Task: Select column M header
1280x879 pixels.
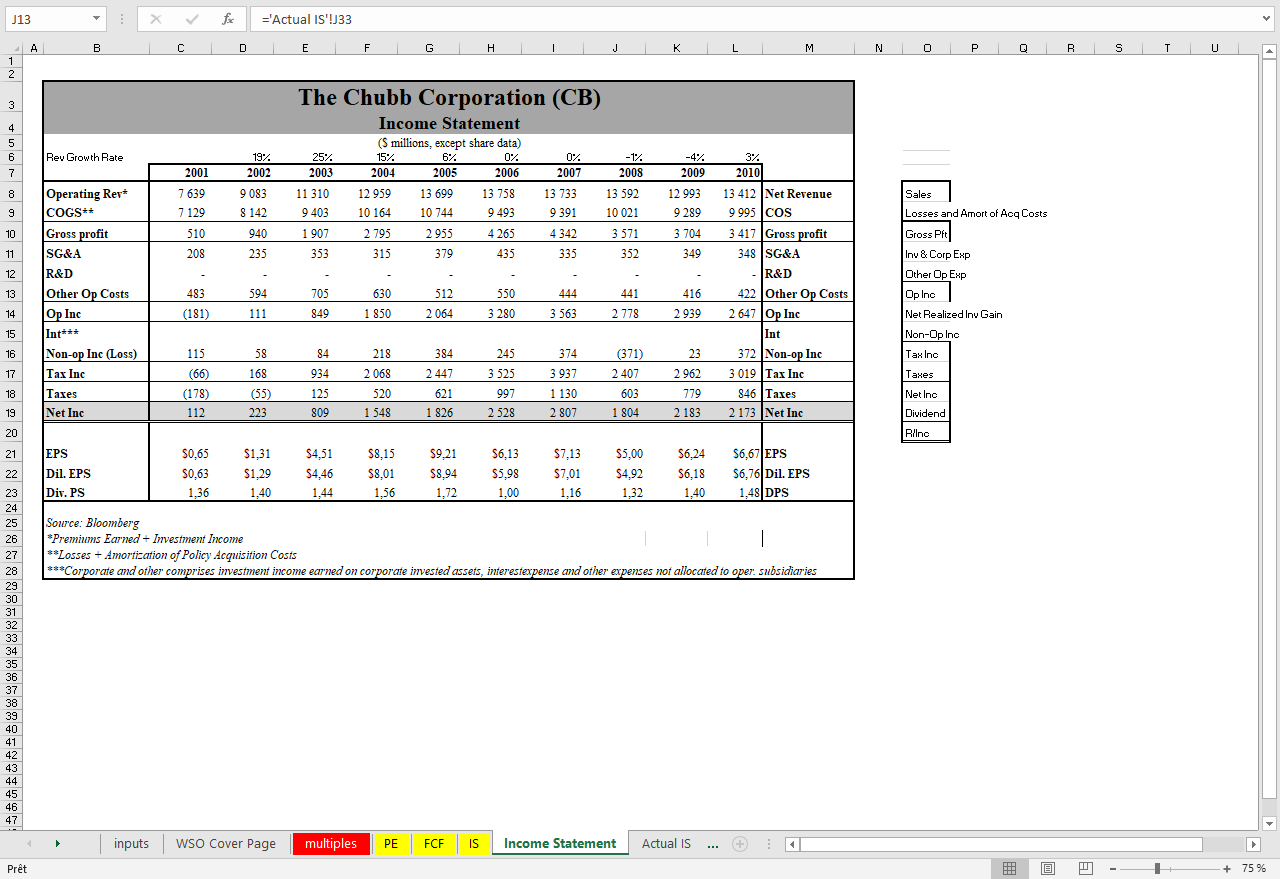Action: coord(809,48)
